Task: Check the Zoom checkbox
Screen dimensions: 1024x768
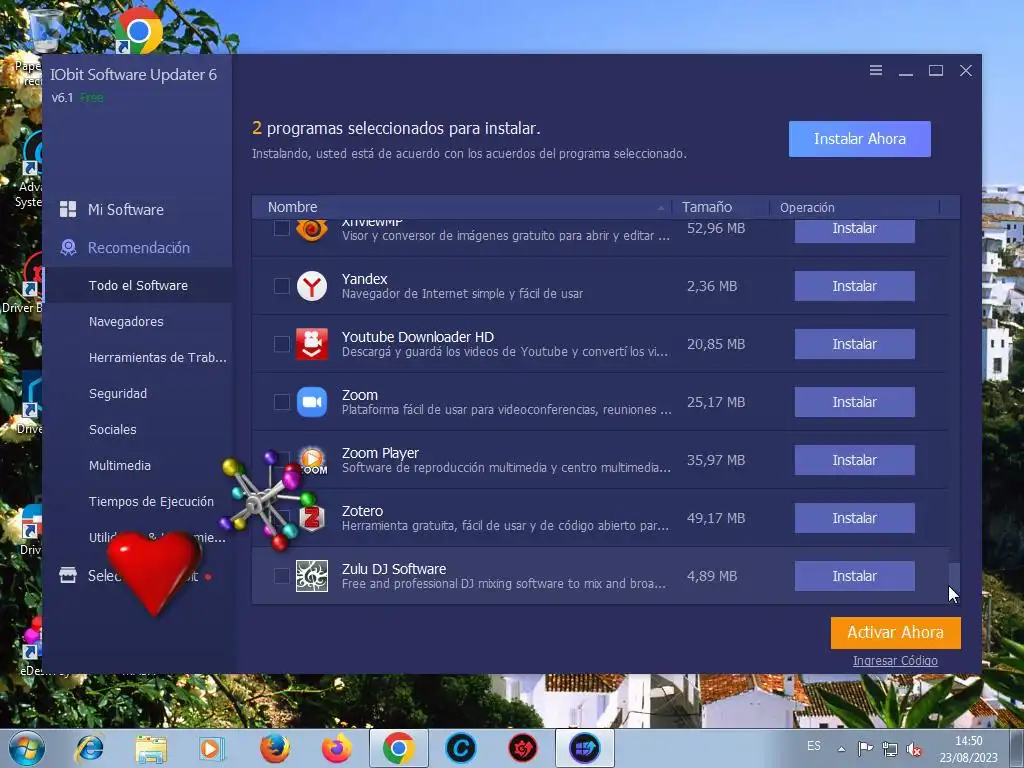Action: pyautogui.click(x=281, y=402)
